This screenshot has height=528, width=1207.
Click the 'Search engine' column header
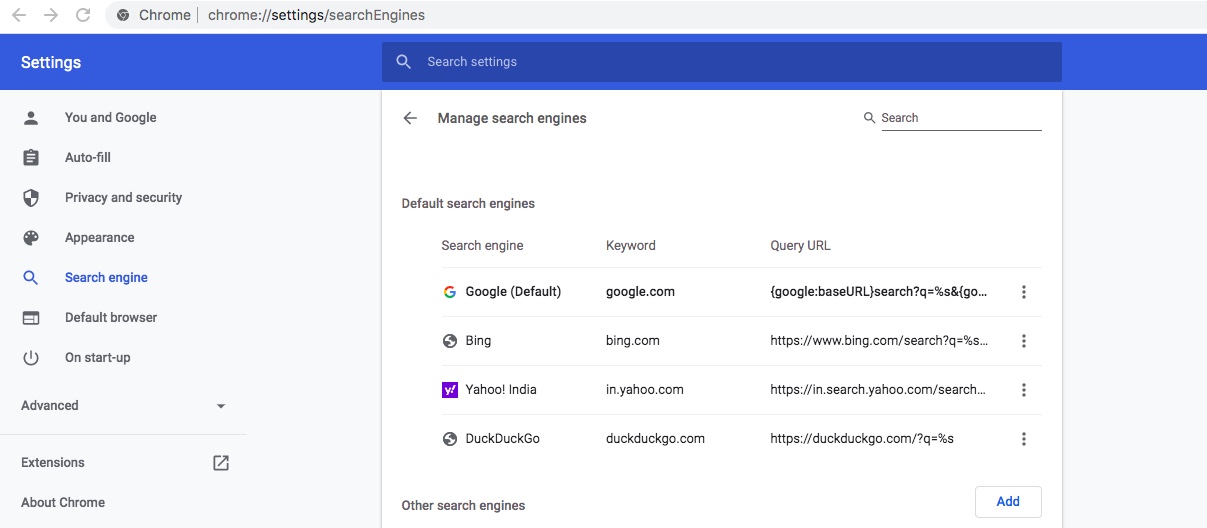(x=482, y=245)
